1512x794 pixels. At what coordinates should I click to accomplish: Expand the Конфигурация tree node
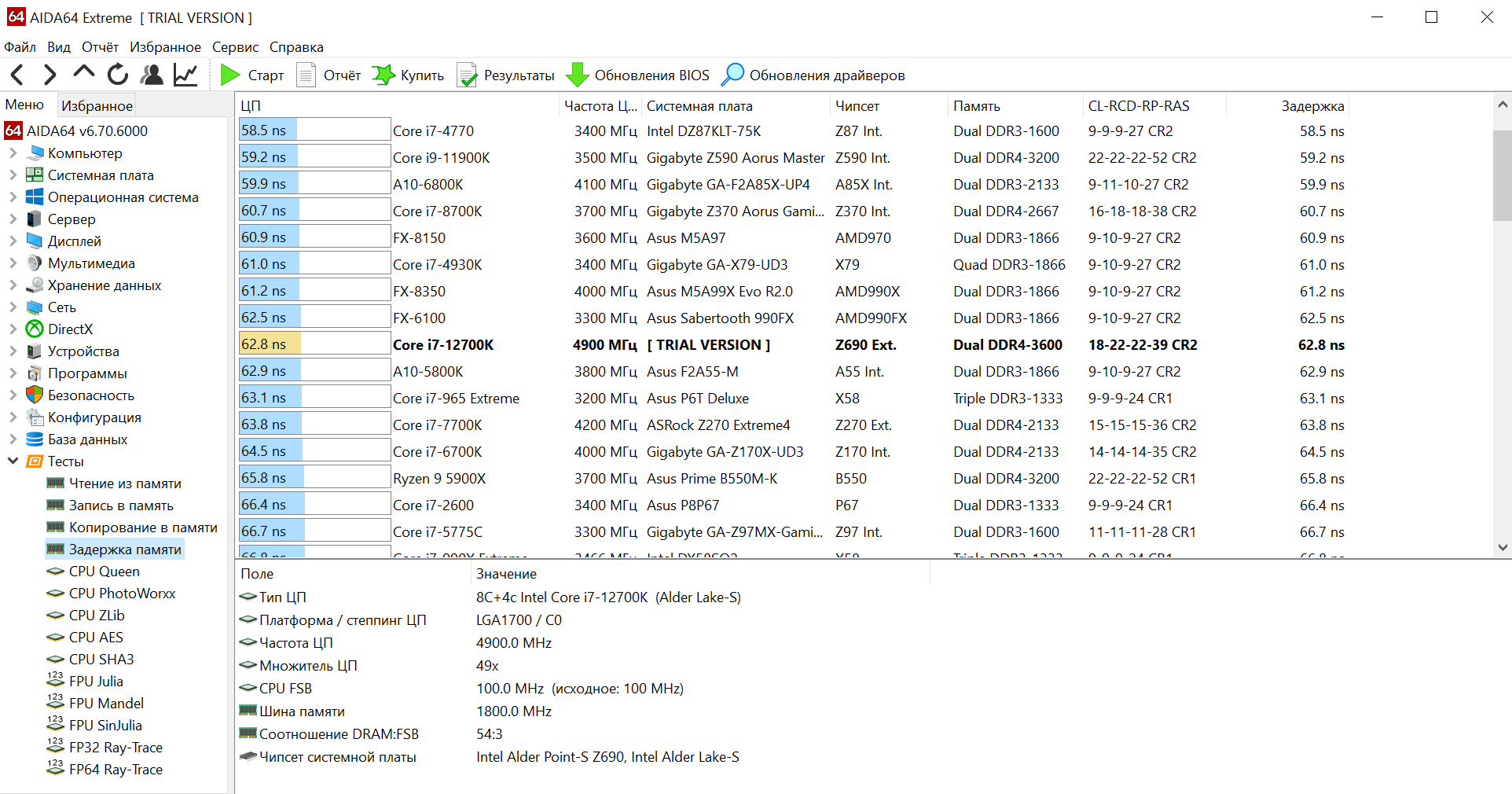coord(13,417)
